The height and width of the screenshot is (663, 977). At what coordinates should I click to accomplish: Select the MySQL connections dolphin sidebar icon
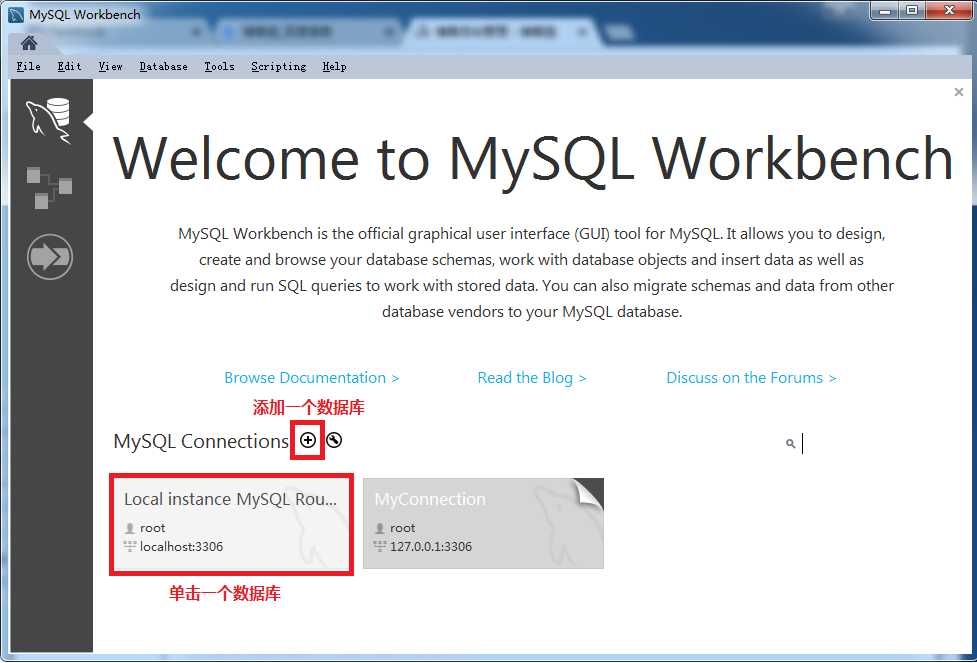point(49,120)
